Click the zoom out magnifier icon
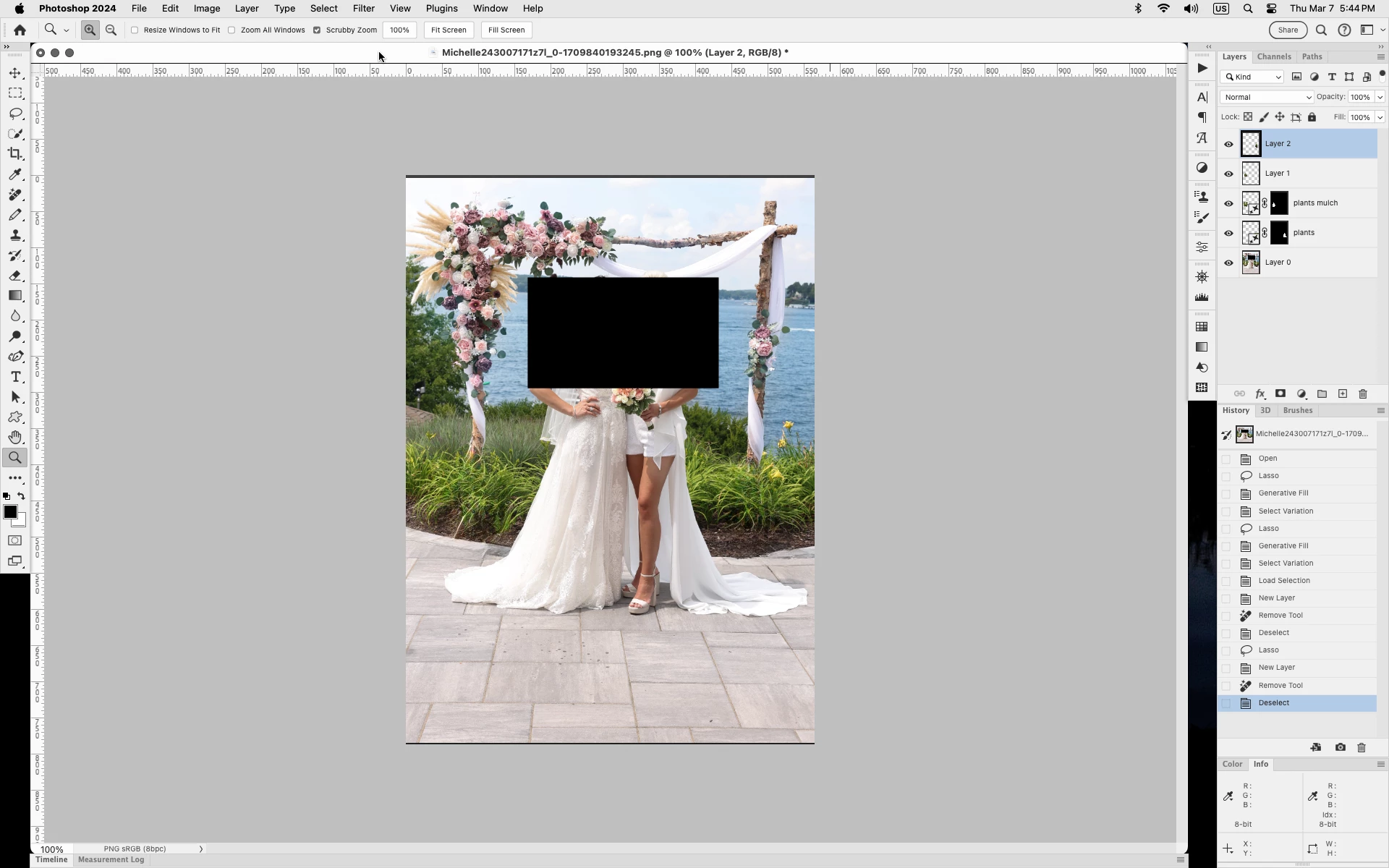1389x868 pixels. [x=111, y=30]
